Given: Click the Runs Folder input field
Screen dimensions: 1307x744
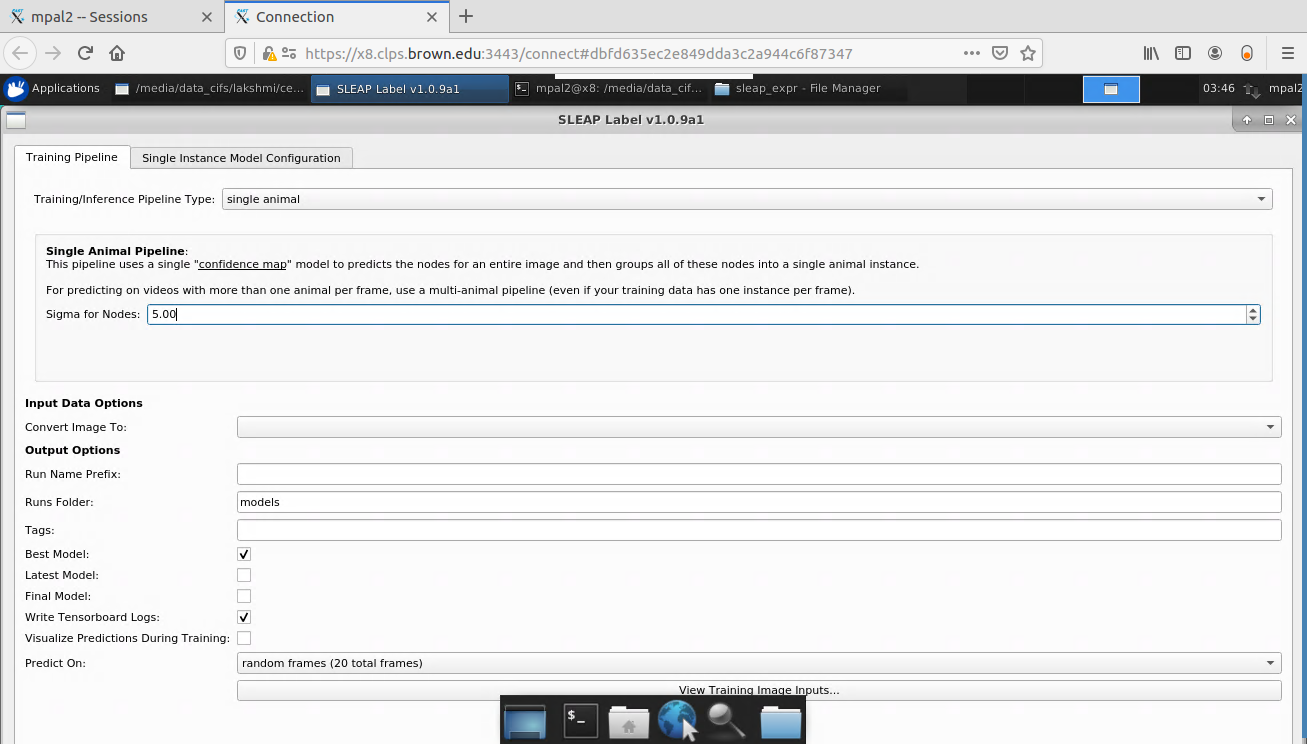Looking at the screenshot, I should [x=759, y=502].
